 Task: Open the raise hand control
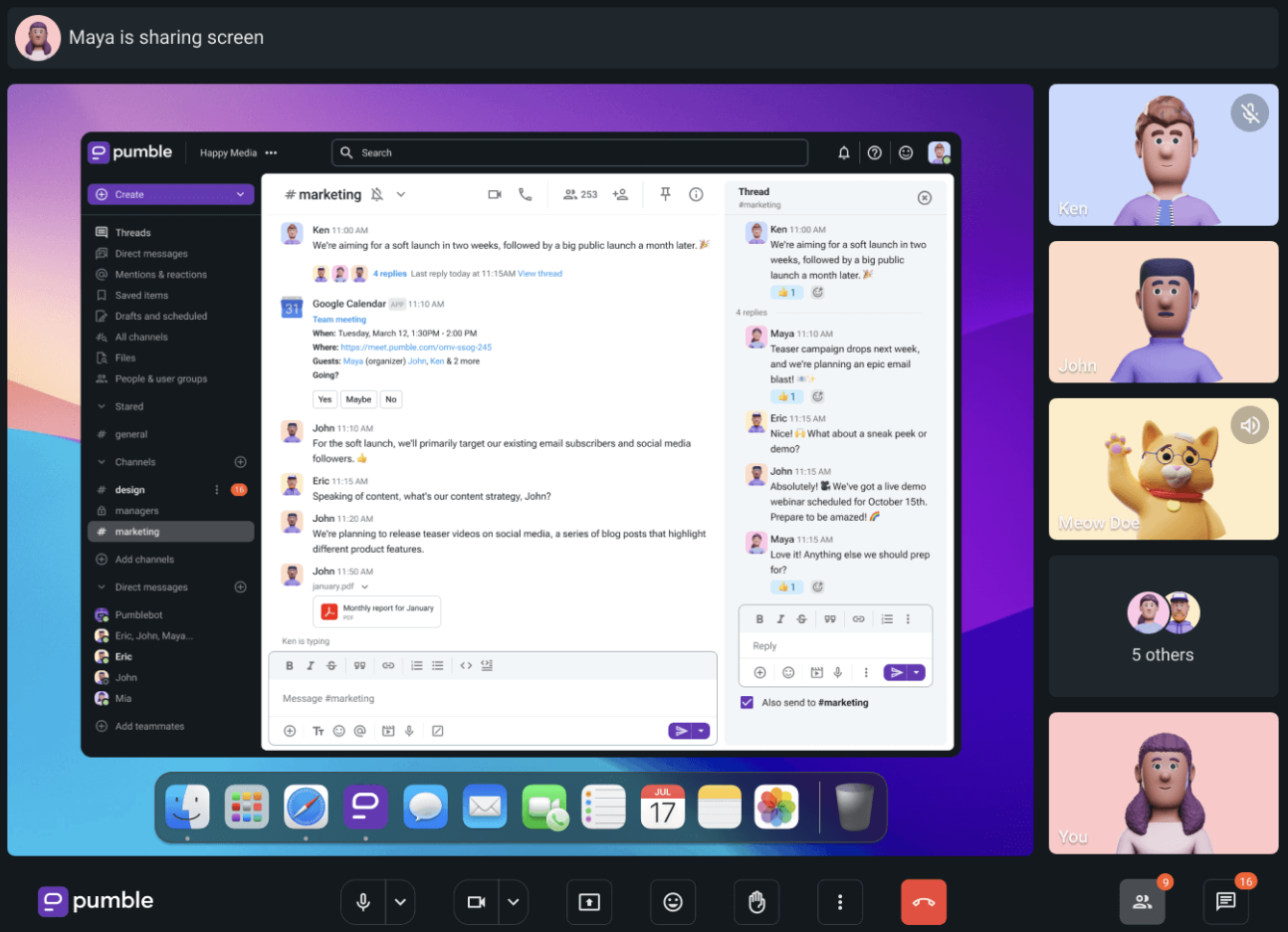pos(756,902)
